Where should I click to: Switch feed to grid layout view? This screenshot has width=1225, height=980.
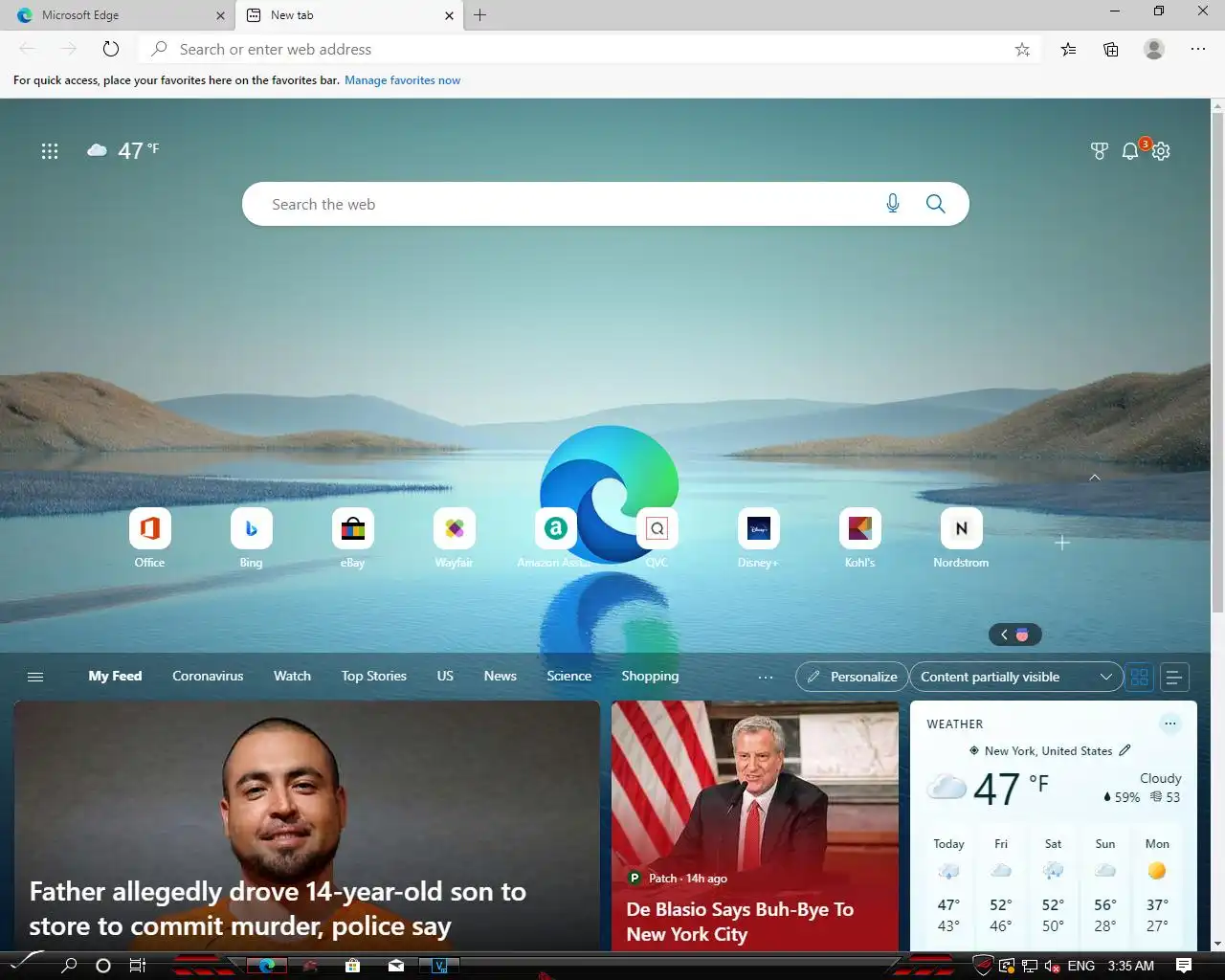pyautogui.click(x=1139, y=677)
